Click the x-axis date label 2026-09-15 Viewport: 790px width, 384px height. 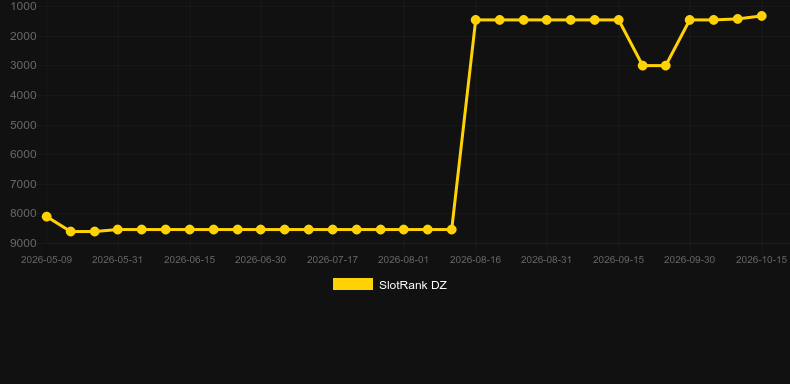(619, 260)
